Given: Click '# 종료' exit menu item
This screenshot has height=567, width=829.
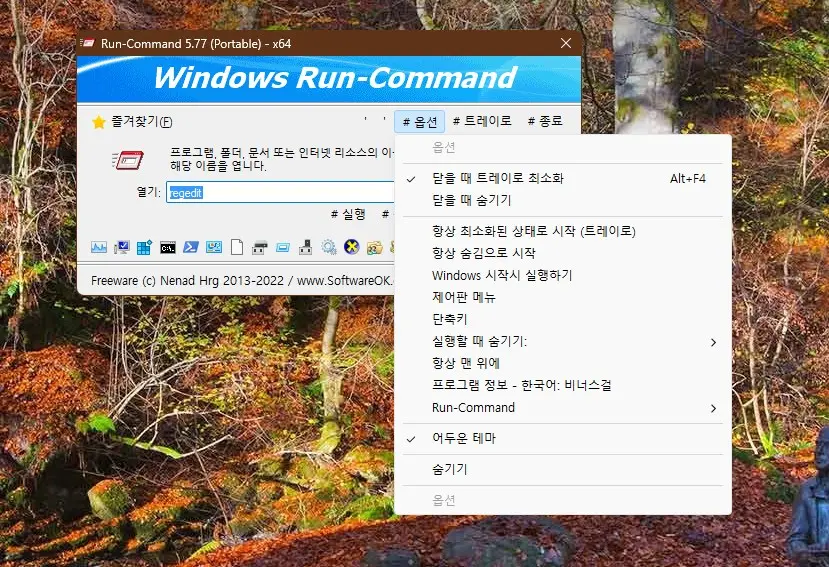Looking at the screenshot, I should [545, 121].
